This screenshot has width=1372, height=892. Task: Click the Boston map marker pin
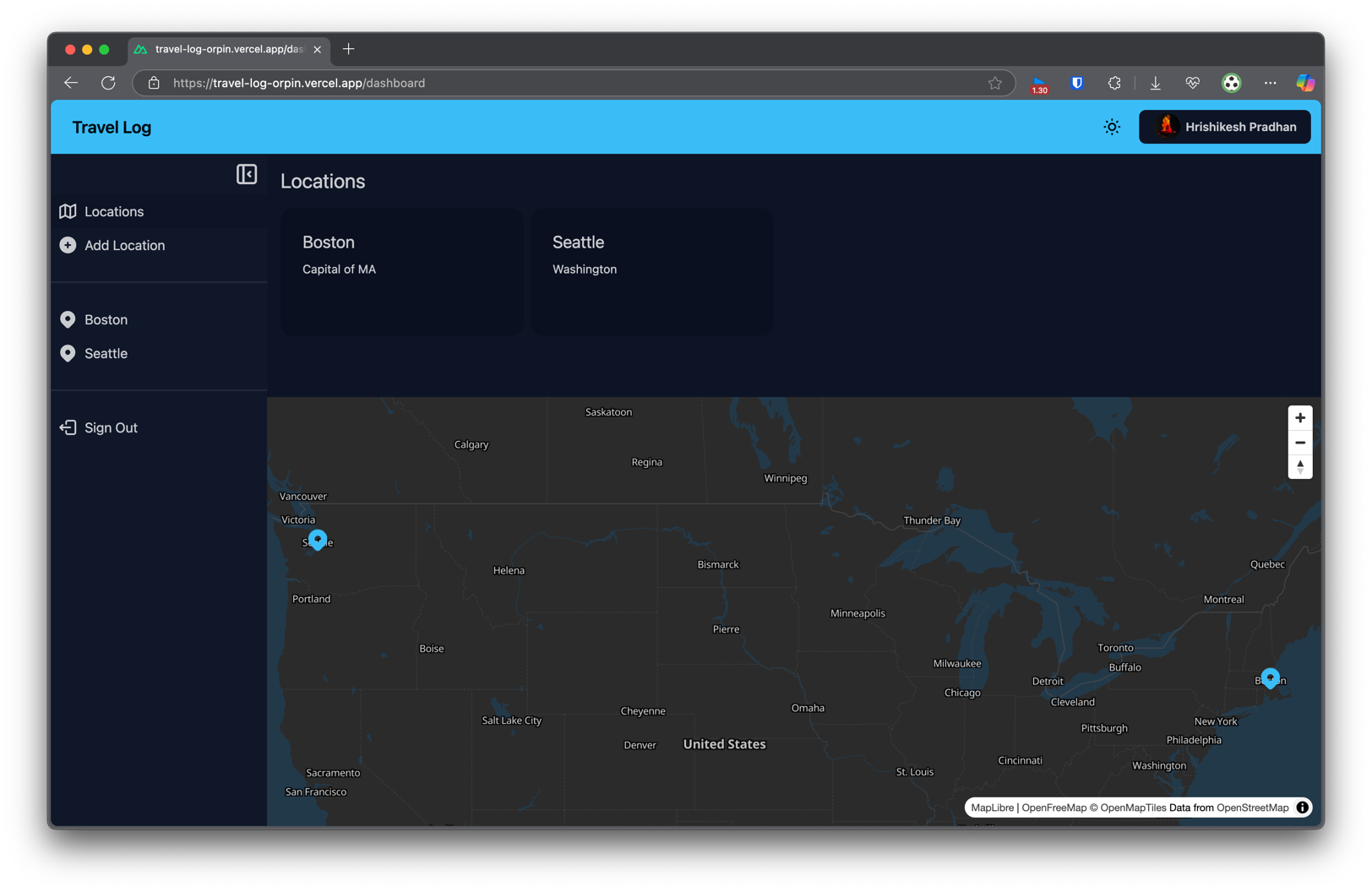click(x=1270, y=677)
